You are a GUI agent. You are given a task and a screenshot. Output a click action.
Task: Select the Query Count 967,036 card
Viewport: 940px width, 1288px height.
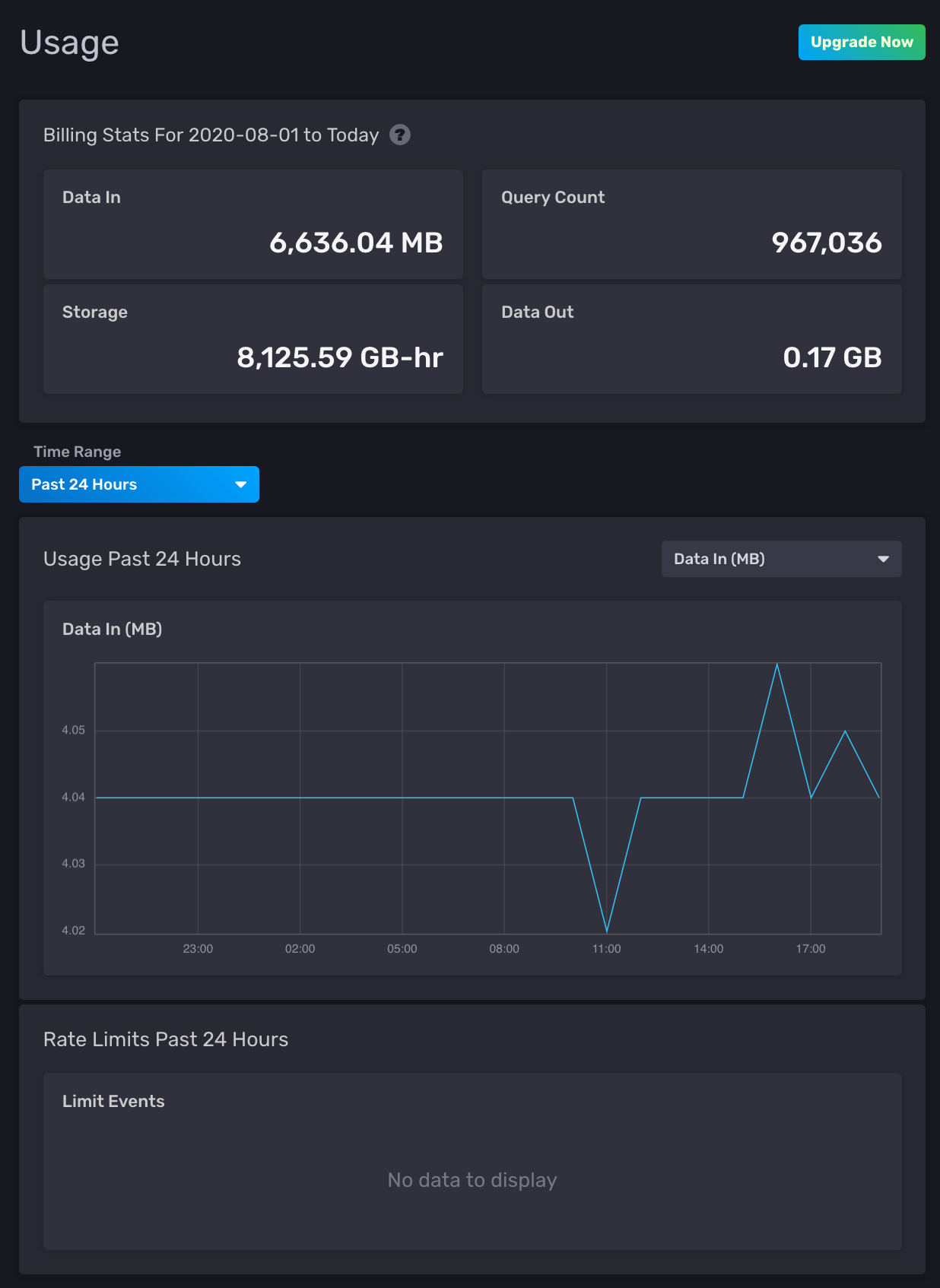[691, 224]
